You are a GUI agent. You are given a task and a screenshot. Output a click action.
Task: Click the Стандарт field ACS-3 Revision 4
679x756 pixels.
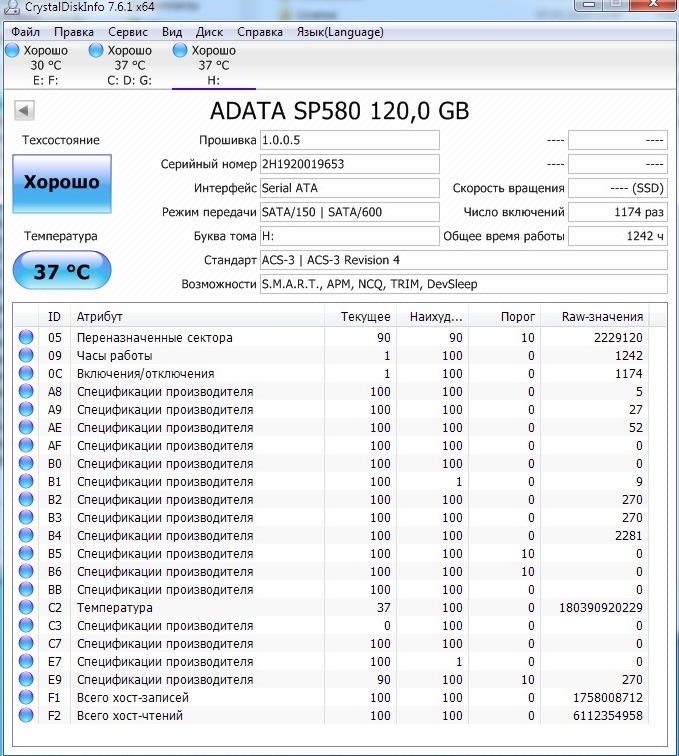[464, 260]
